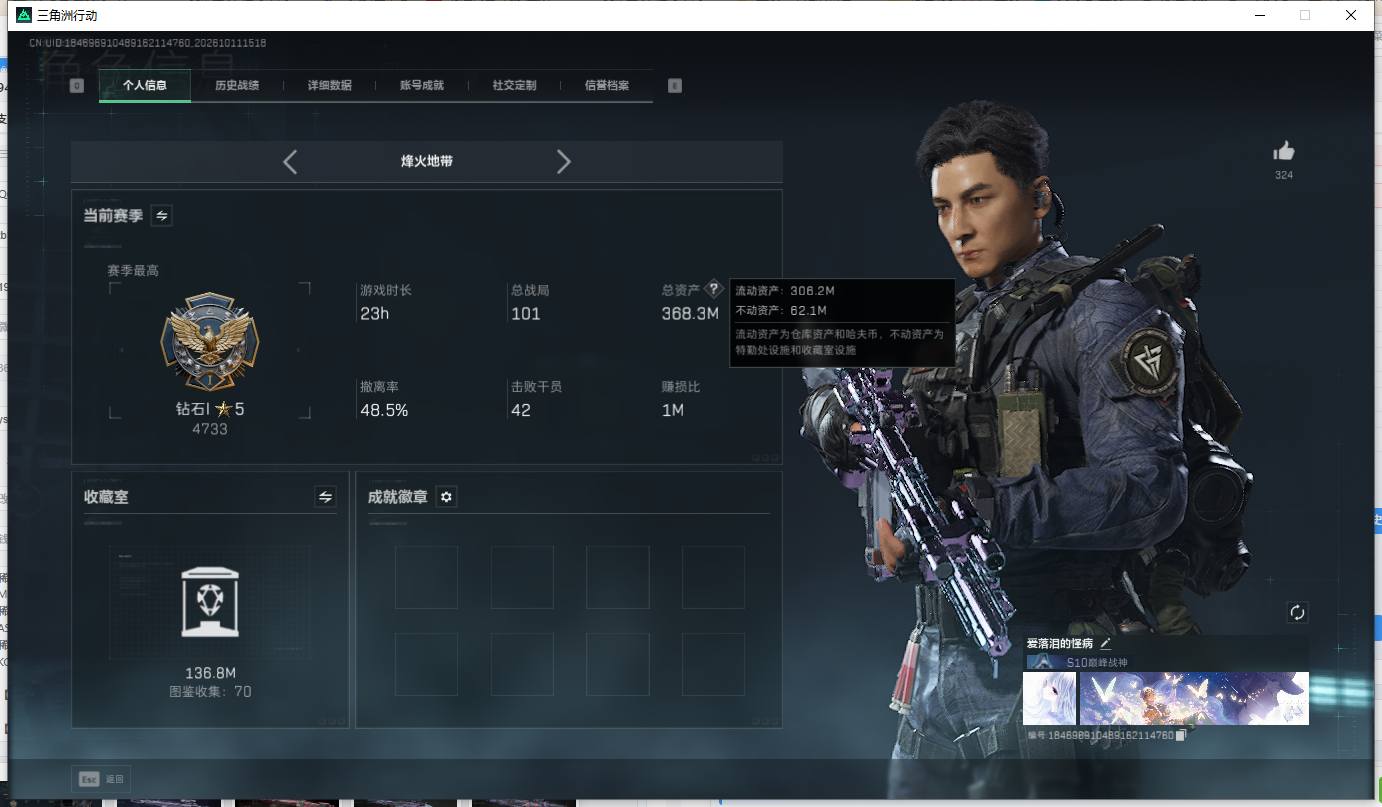Click the 钻石I rank label
The height and width of the screenshot is (807, 1382).
210,409
